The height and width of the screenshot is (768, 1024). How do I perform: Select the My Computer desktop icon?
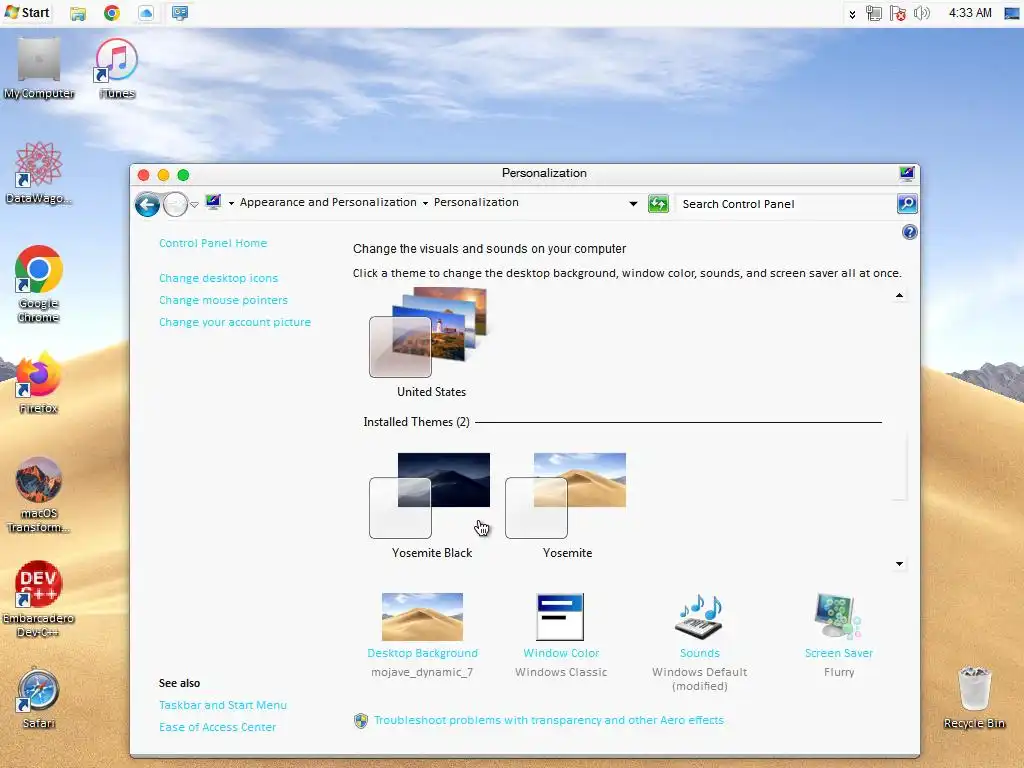coord(39,69)
